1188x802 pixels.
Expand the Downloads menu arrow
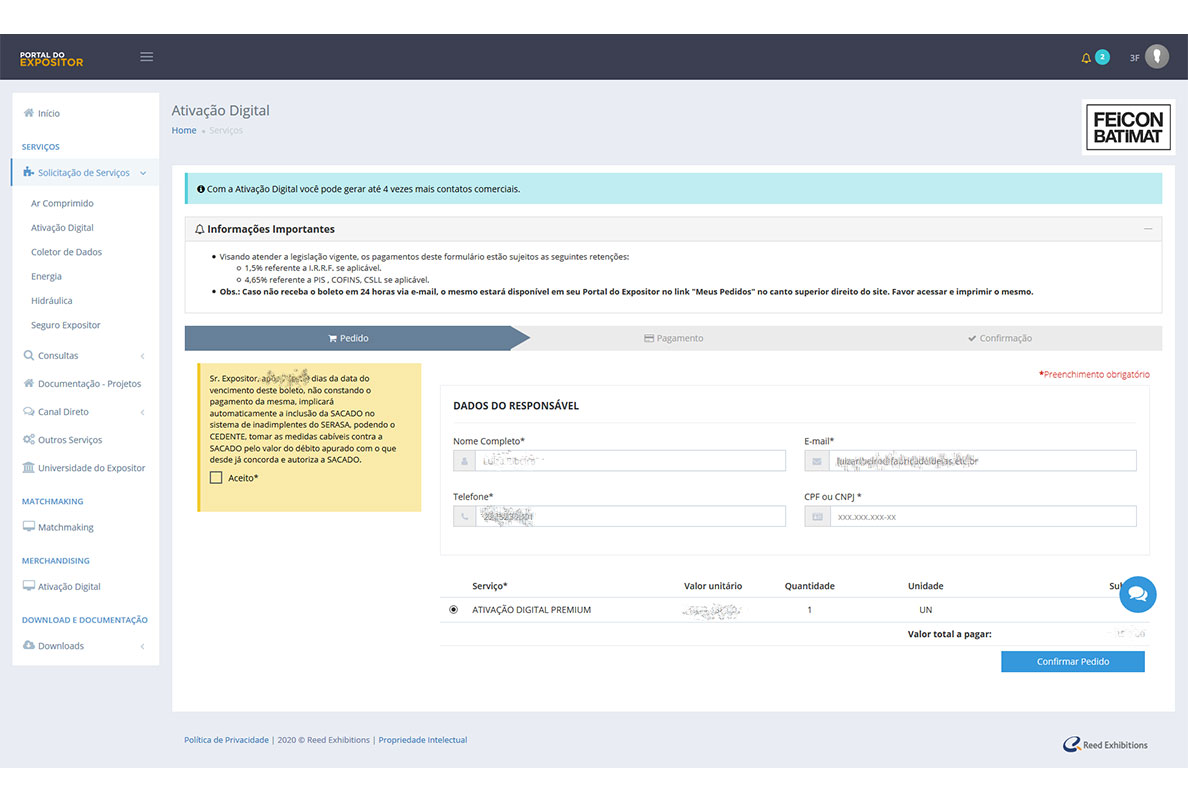coord(142,646)
